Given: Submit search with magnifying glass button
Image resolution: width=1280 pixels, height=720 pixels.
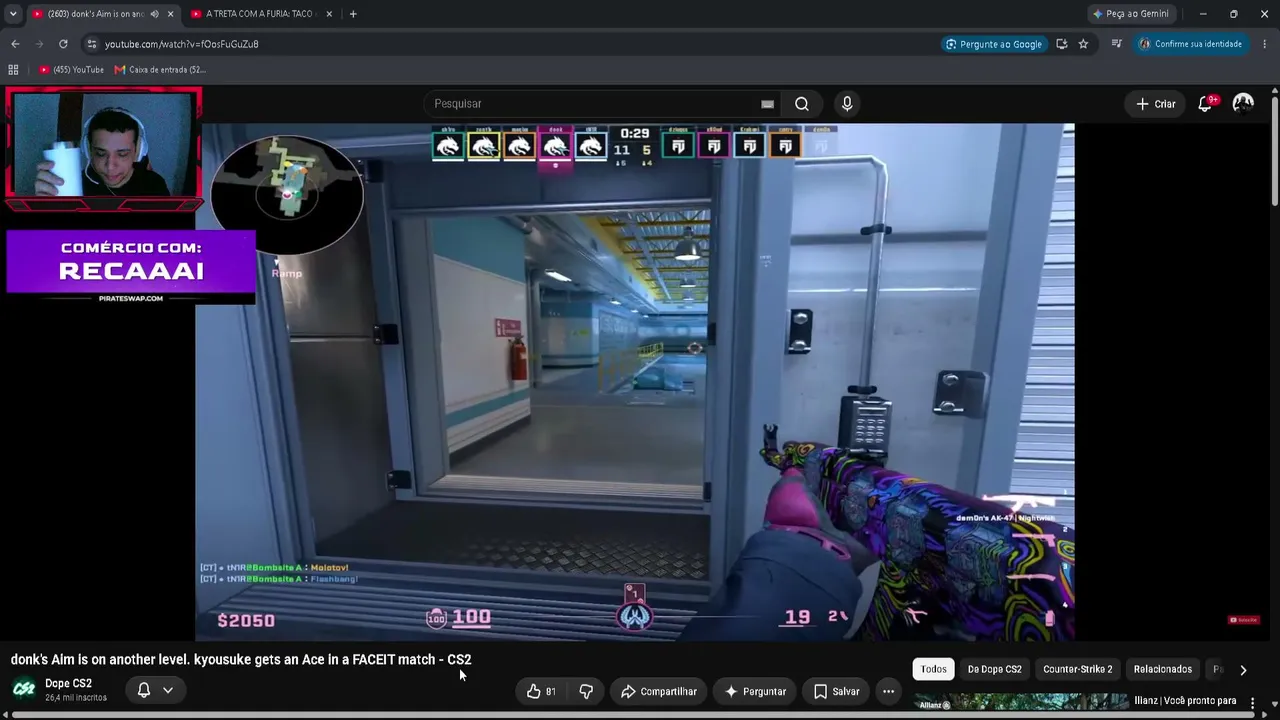Looking at the screenshot, I should click(x=802, y=104).
